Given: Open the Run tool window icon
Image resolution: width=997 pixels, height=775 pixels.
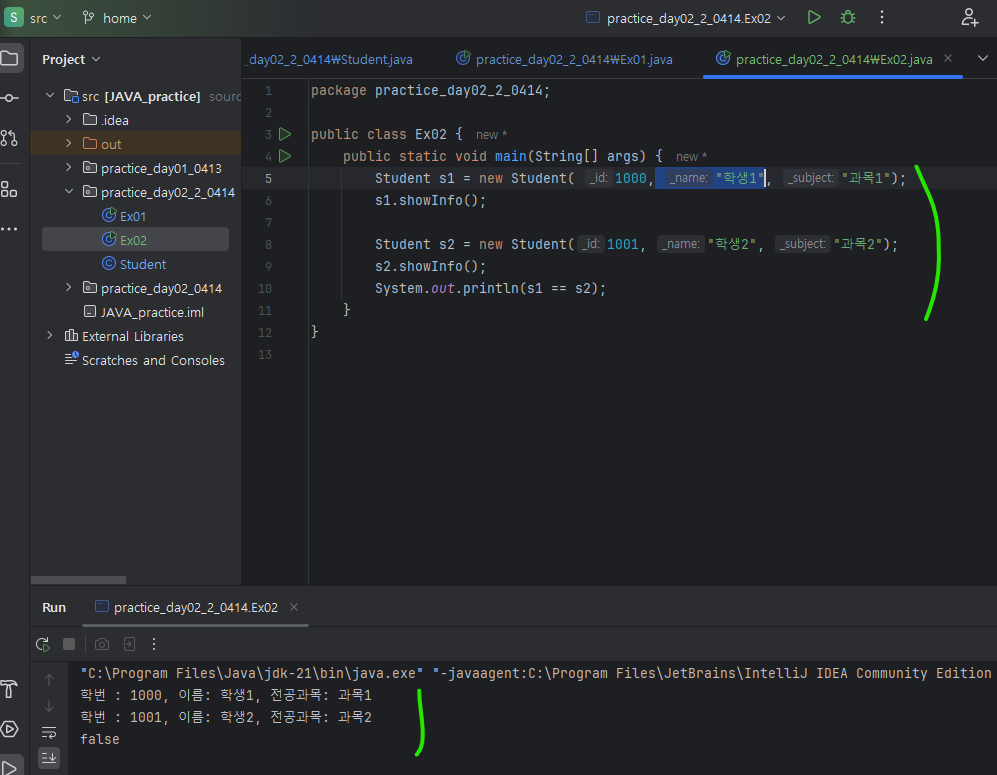Looking at the screenshot, I should (10, 767).
